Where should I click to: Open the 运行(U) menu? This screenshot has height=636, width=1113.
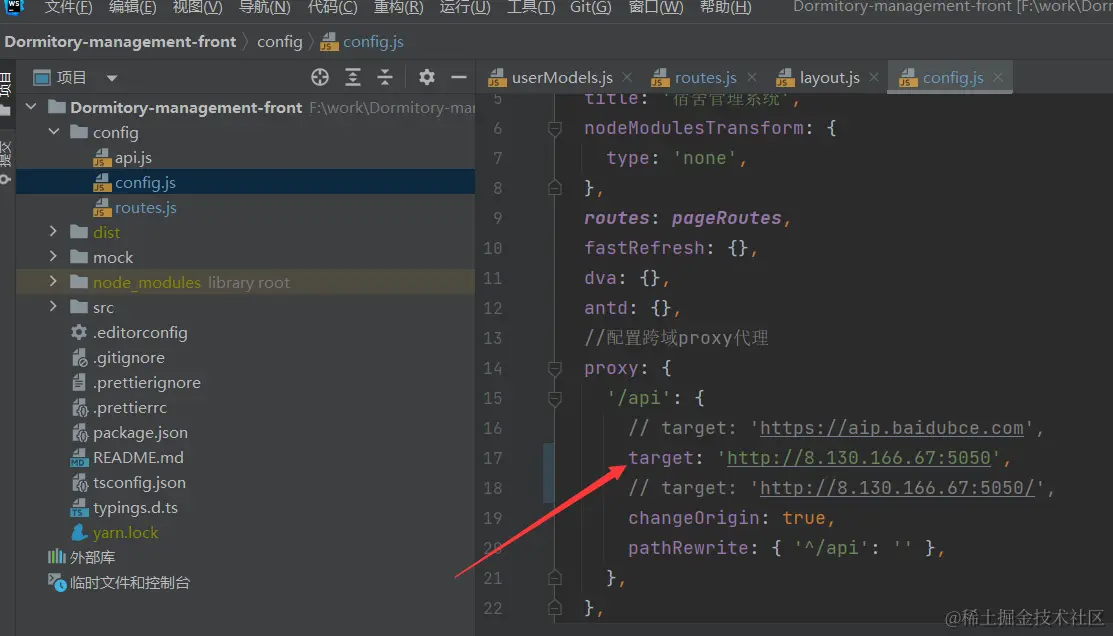click(464, 8)
